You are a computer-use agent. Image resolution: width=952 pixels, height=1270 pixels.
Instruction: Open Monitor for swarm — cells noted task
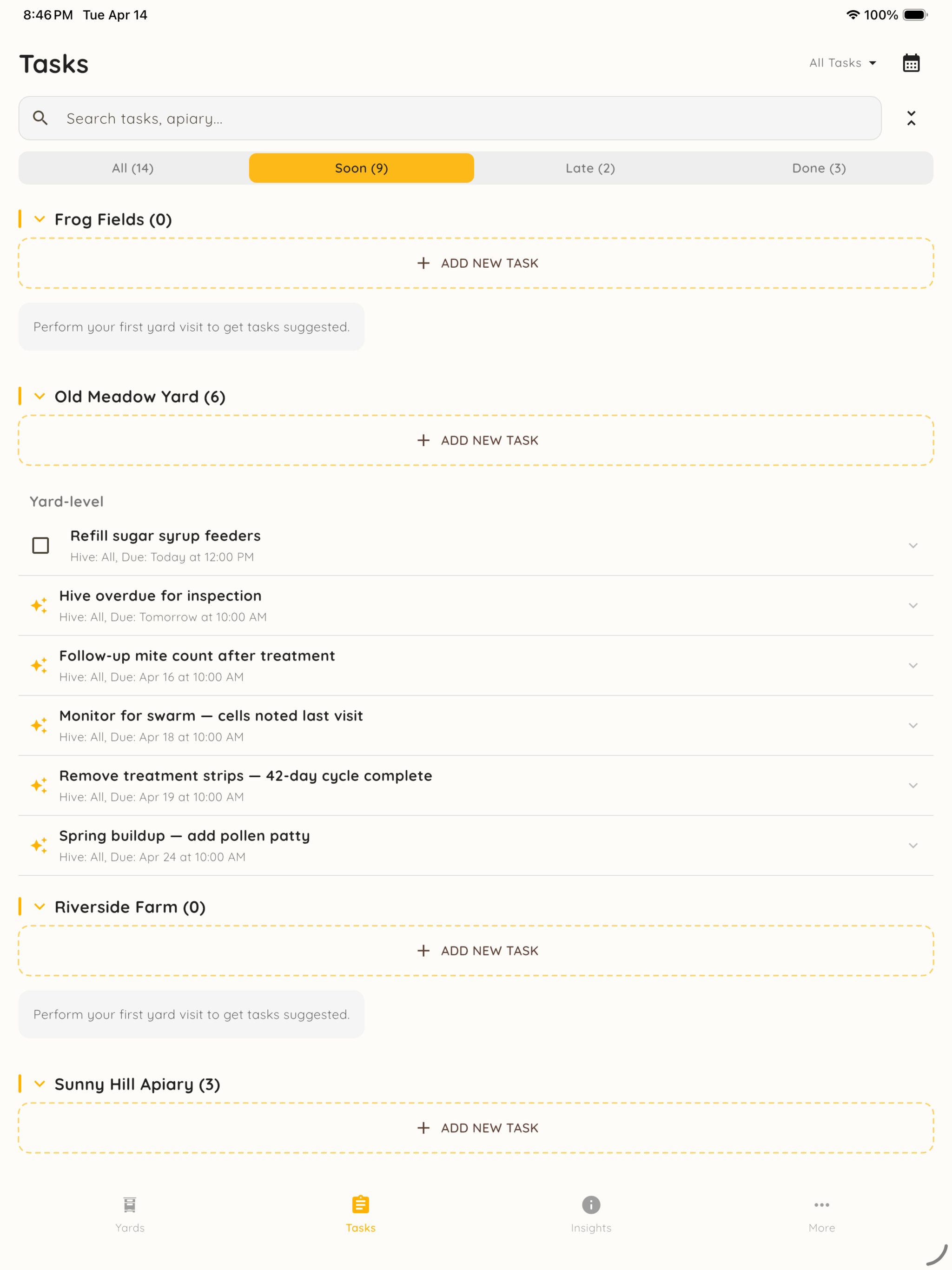pos(476,726)
